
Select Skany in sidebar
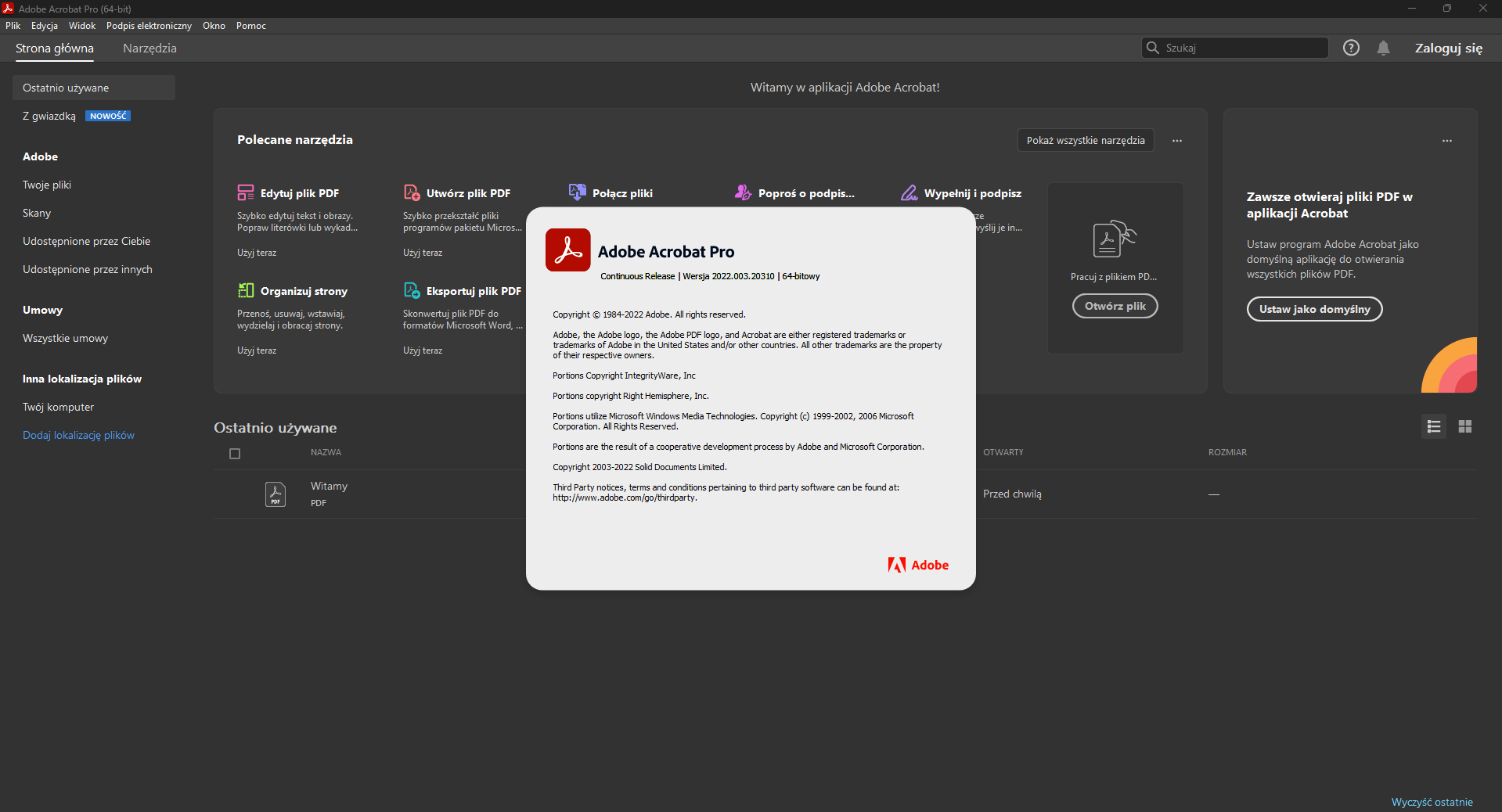tap(37, 213)
